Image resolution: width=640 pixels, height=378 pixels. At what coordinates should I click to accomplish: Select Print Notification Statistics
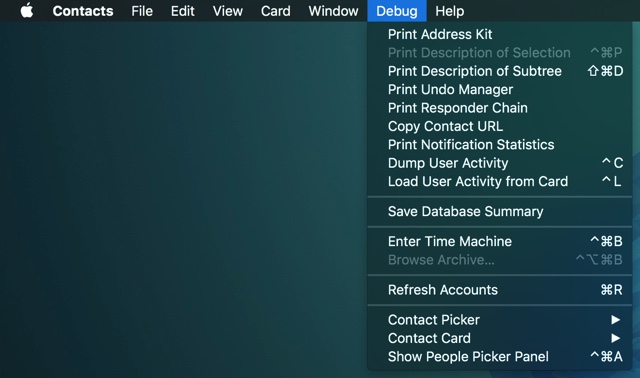coord(500,145)
